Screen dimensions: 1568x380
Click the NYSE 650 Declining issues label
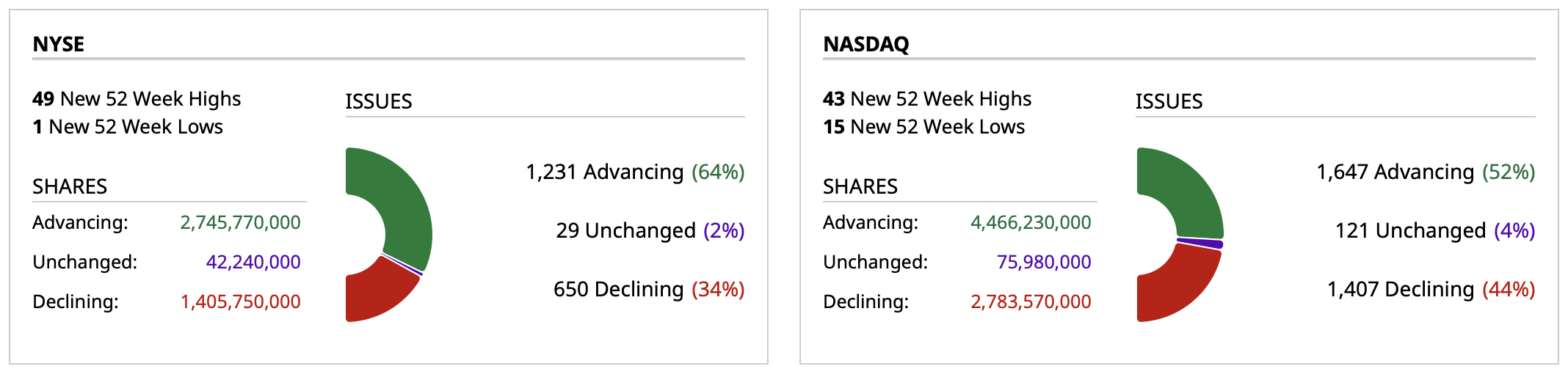point(649,289)
